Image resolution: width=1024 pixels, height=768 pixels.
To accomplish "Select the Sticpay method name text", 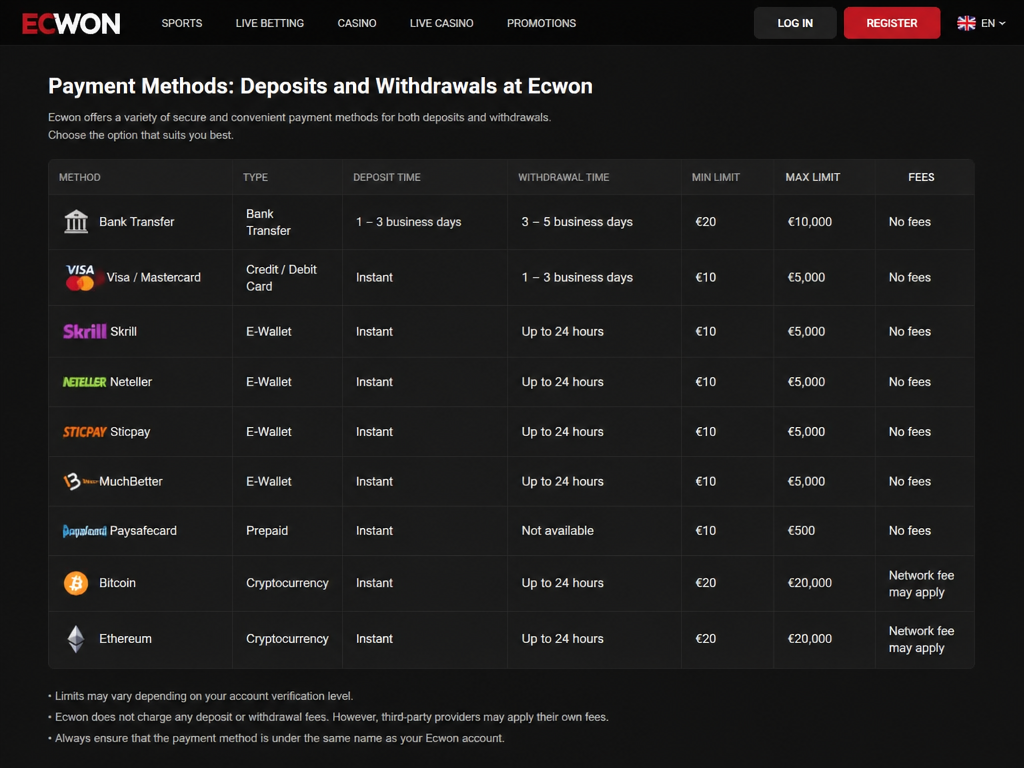I will point(130,432).
